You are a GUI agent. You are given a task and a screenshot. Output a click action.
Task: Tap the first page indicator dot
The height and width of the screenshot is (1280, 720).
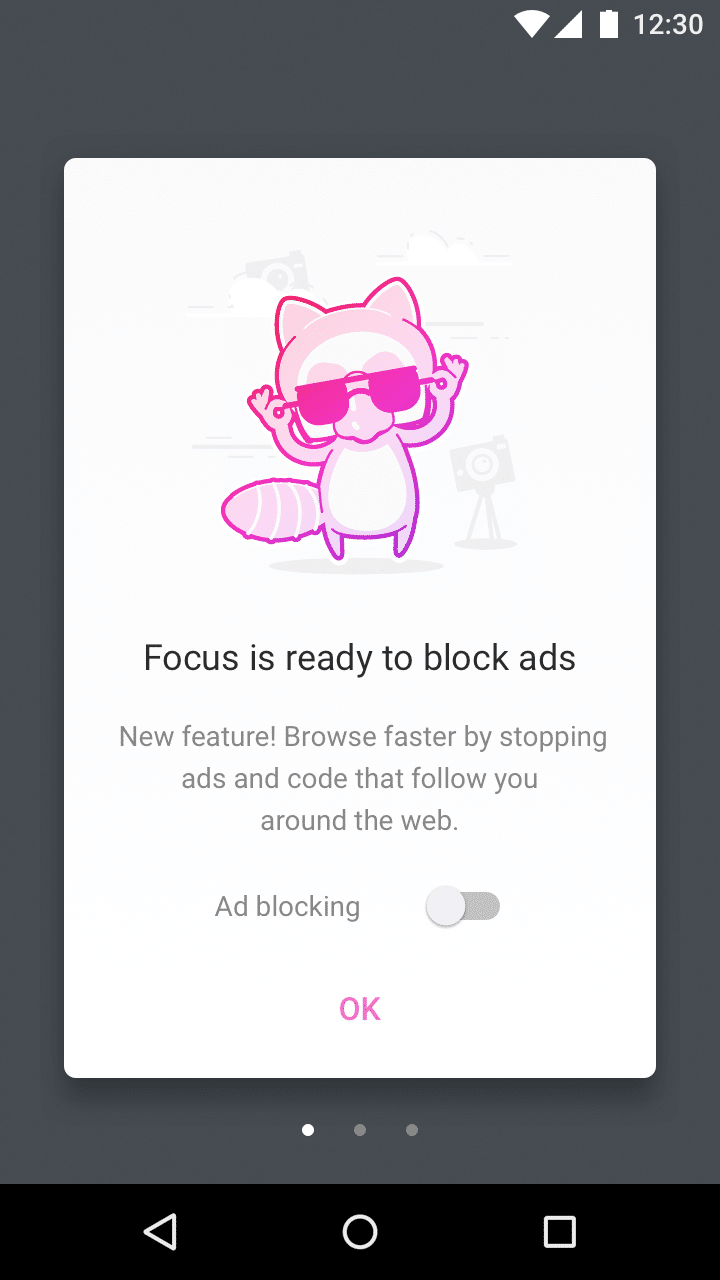308,1130
